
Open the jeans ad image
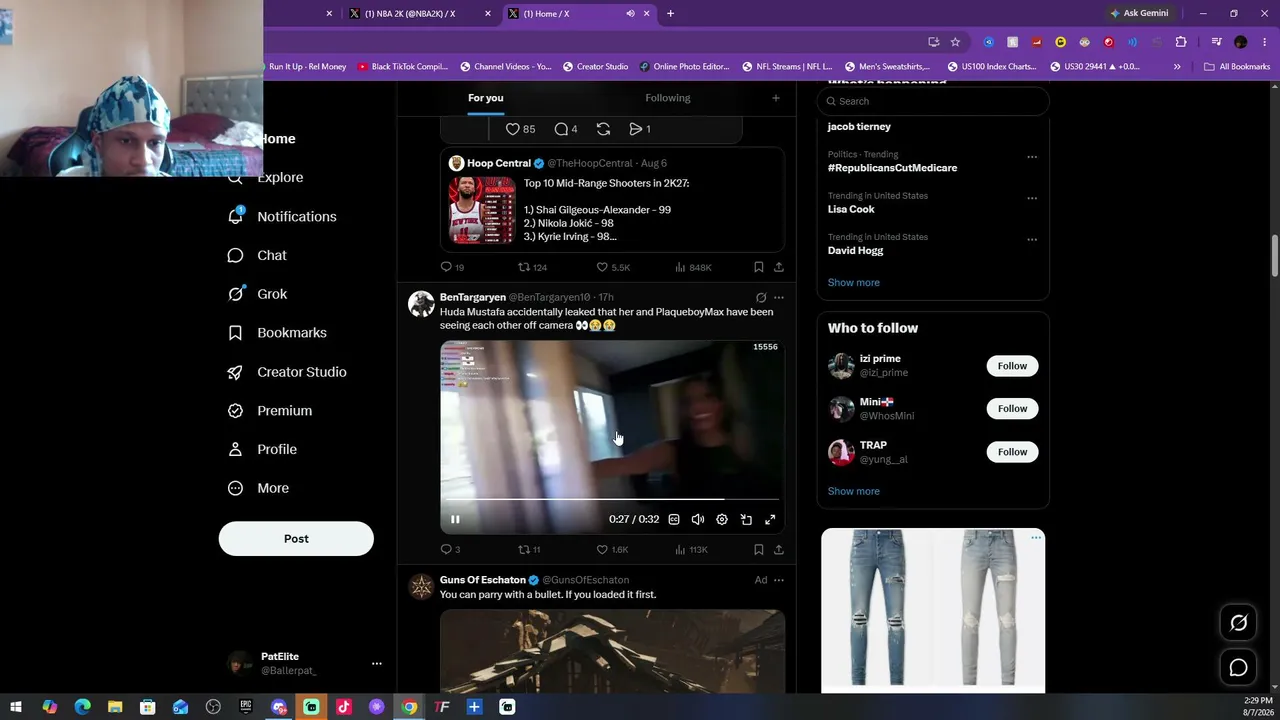tap(933, 610)
